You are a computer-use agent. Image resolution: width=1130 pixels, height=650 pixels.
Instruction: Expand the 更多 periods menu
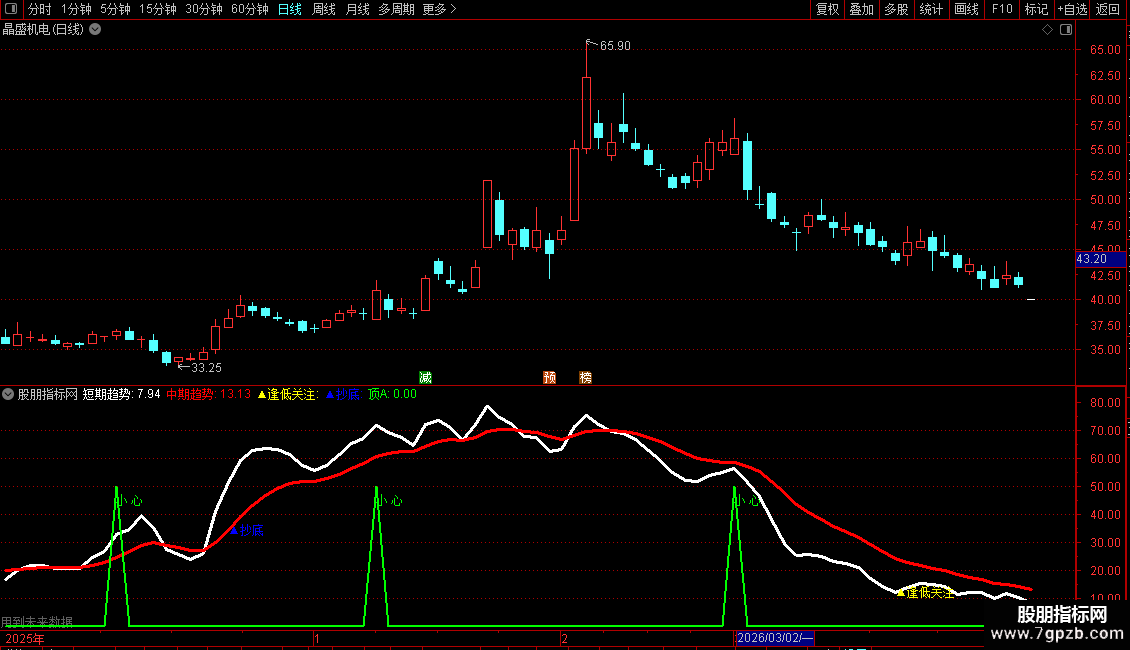[439, 10]
